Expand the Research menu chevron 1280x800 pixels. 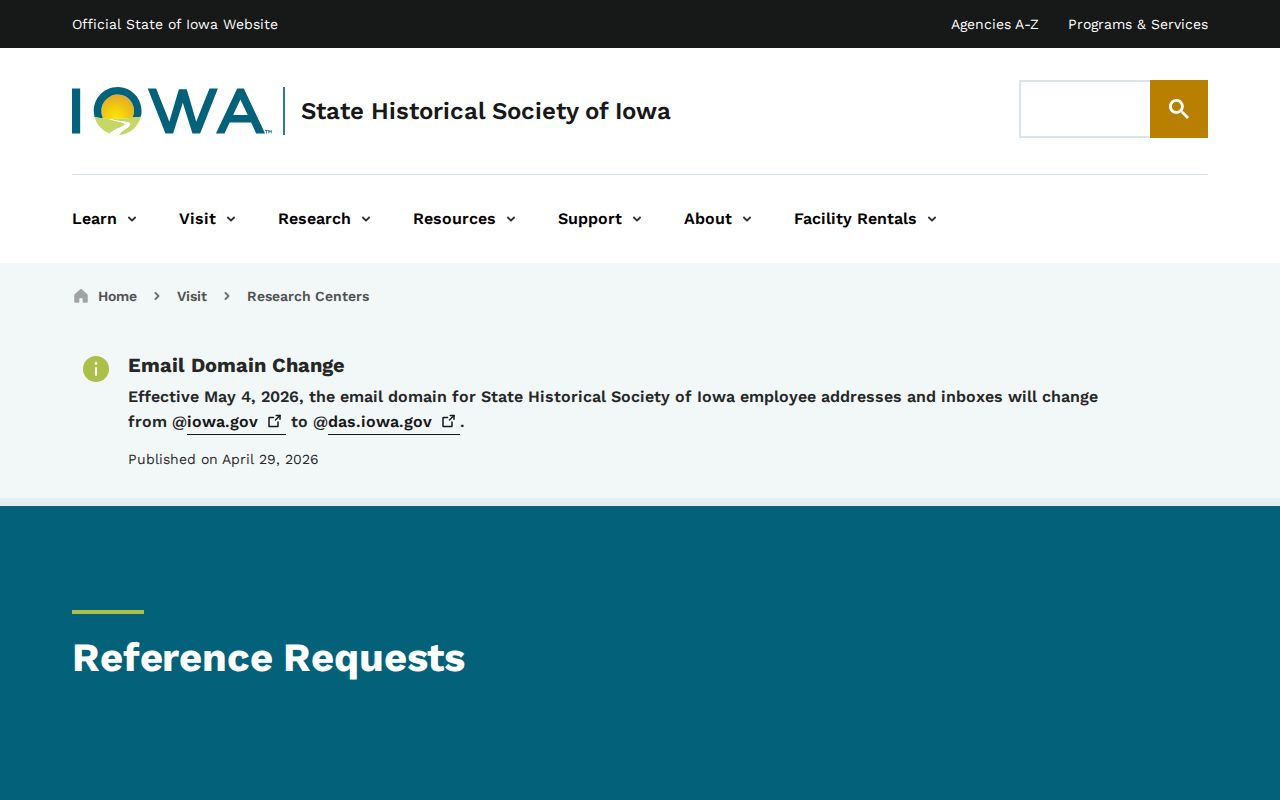[x=366, y=219]
